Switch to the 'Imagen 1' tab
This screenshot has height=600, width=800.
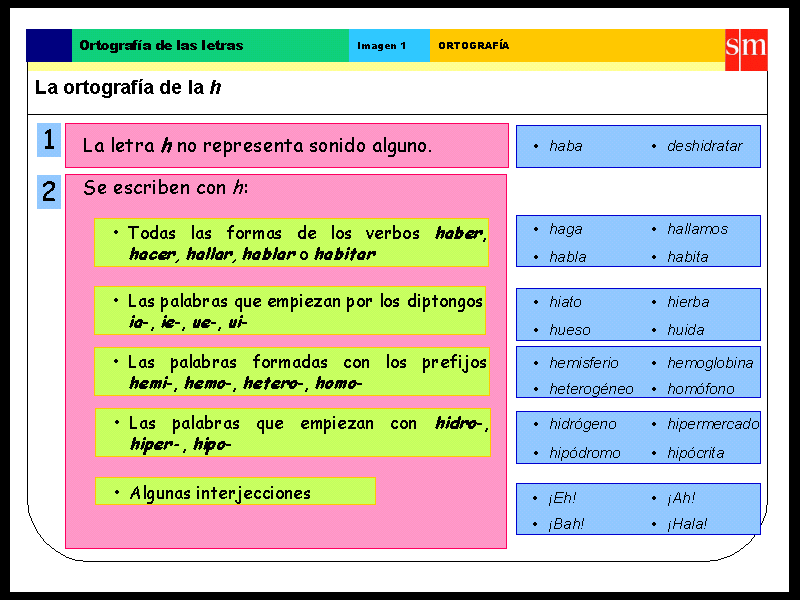click(388, 44)
